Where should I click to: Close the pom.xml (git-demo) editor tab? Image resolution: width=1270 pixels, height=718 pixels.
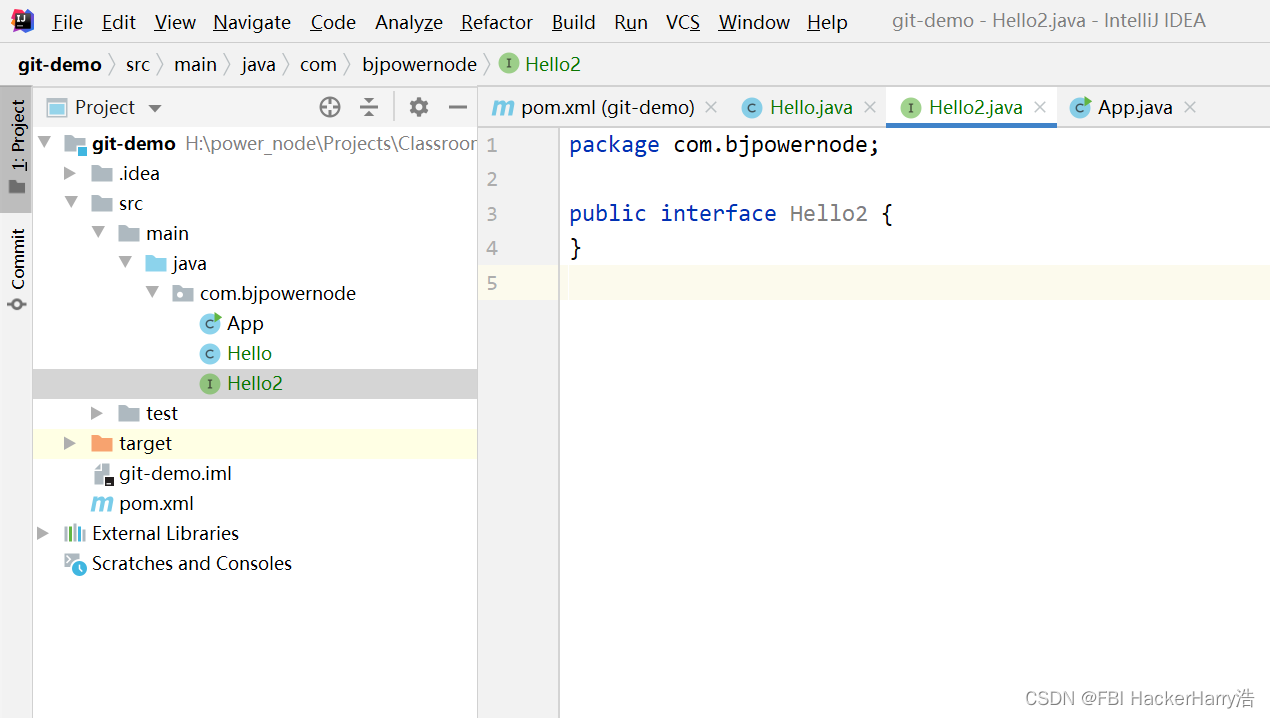pyautogui.click(x=711, y=107)
